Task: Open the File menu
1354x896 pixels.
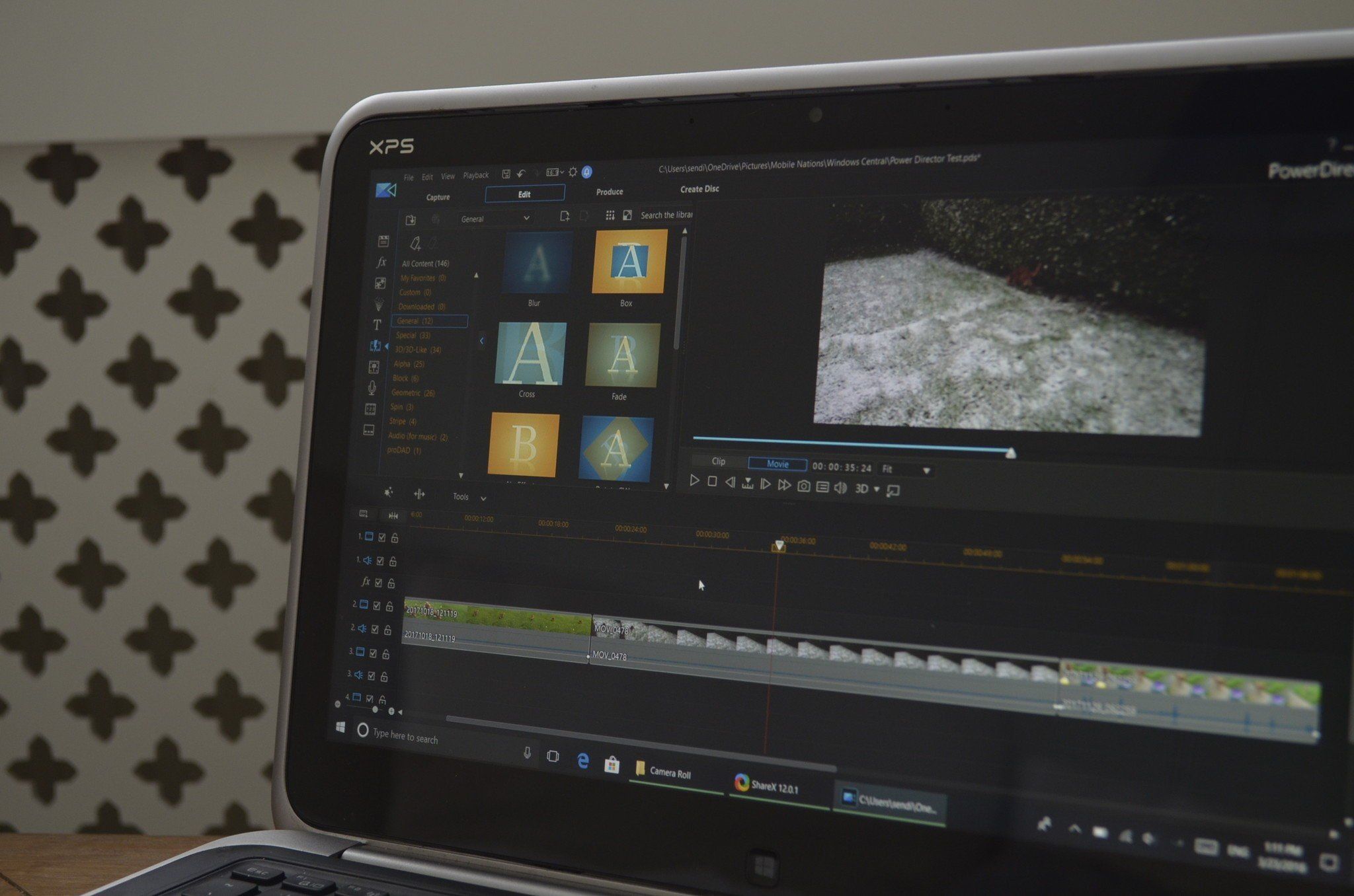Action: 409,178
